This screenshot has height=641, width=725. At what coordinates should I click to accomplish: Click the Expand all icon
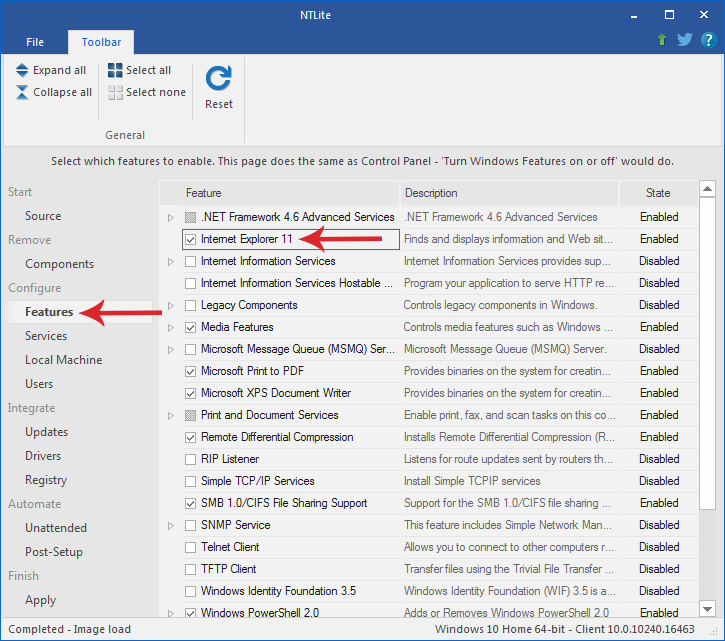pyautogui.click(x=22, y=70)
